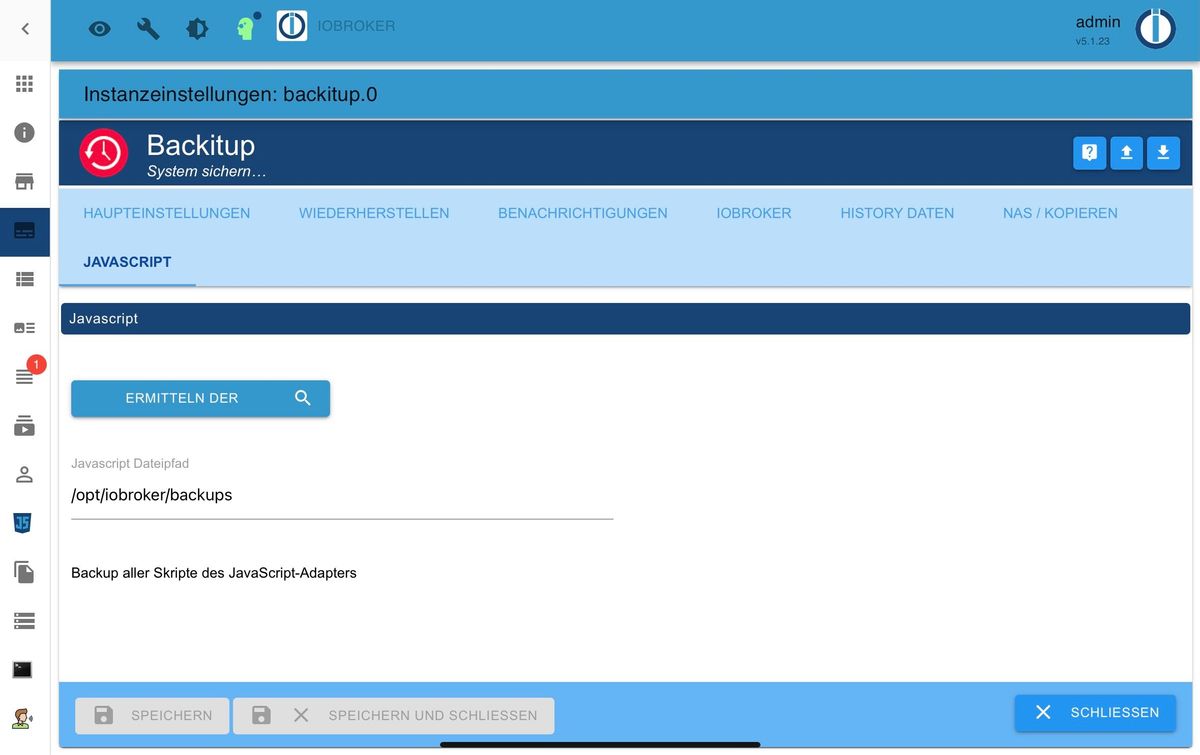Select the JAVASCRIPT tab

tap(128, 262)
